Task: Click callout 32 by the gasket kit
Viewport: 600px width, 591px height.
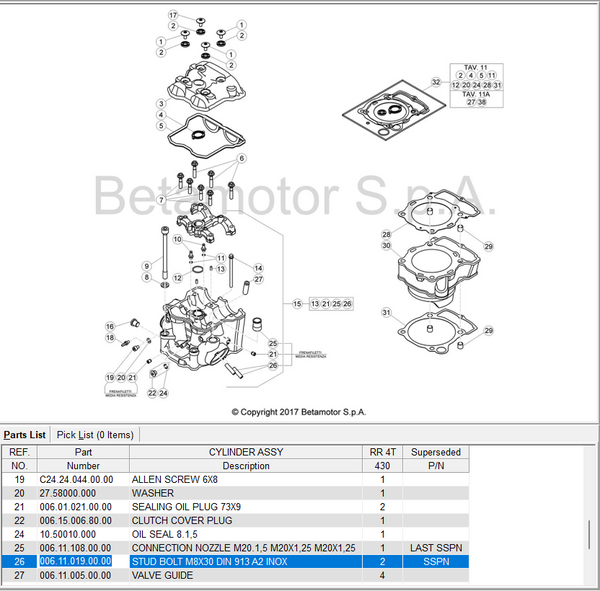Action: 436,82
